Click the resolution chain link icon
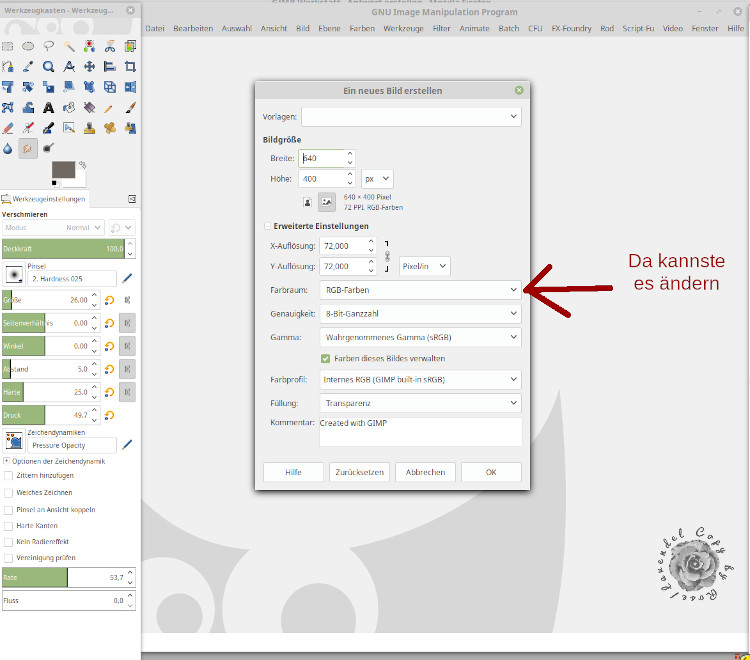Image resolution: width=750 pixels, height=660 pixels. tap(387, 256)
